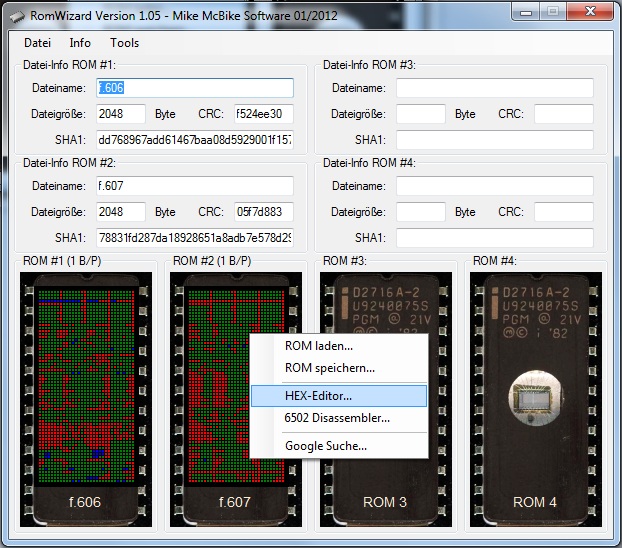Click the ROM #4 Dateigröße field

point(420,212)
